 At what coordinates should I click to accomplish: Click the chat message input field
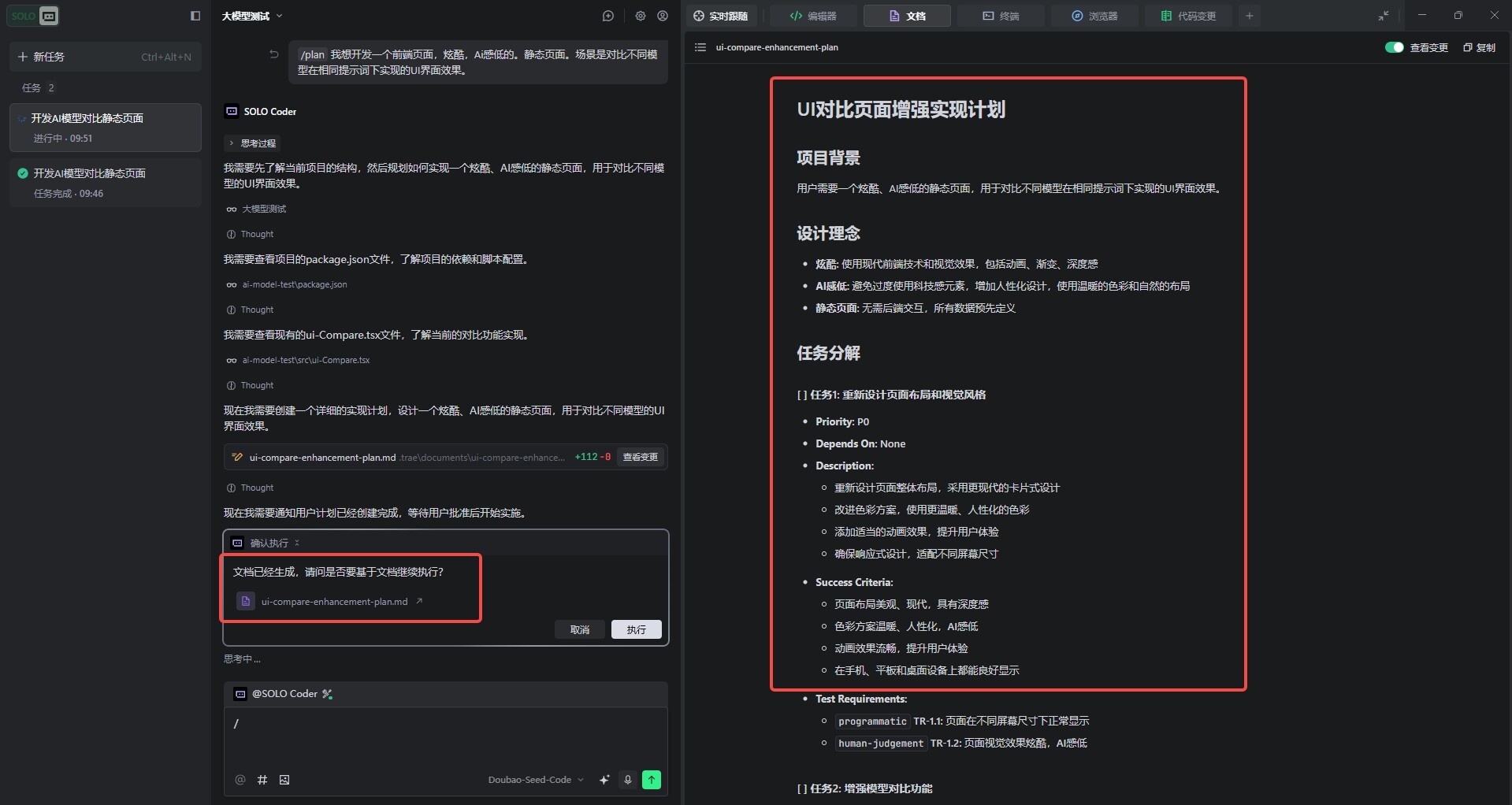445,736
